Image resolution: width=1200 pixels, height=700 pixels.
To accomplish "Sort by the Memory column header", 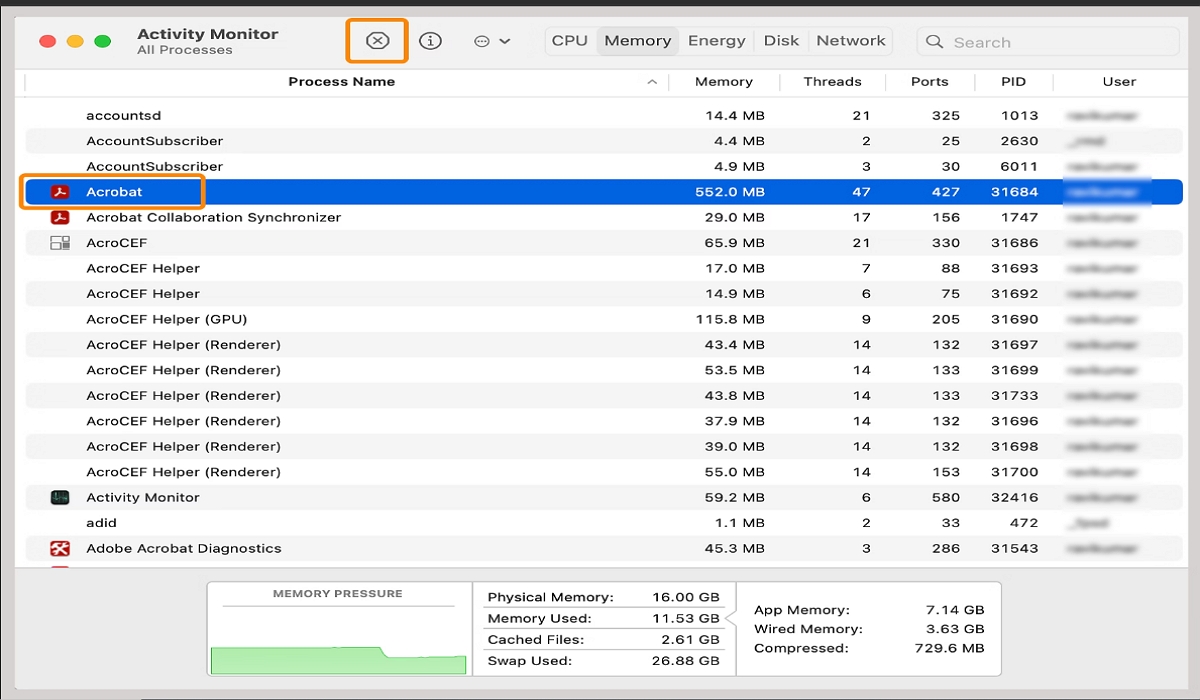I will [724, 82].
